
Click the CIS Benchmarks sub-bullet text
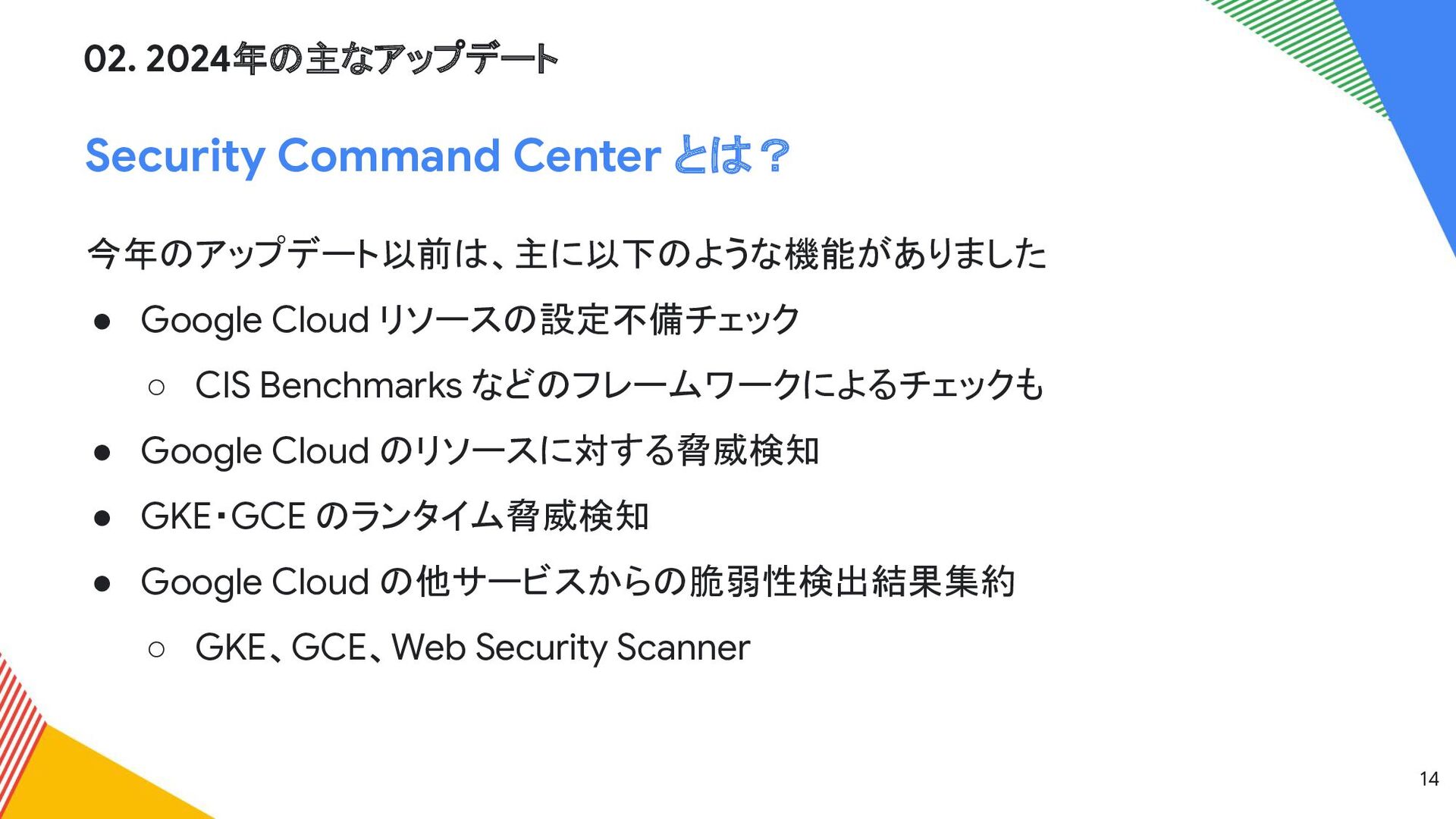[620, 385]
